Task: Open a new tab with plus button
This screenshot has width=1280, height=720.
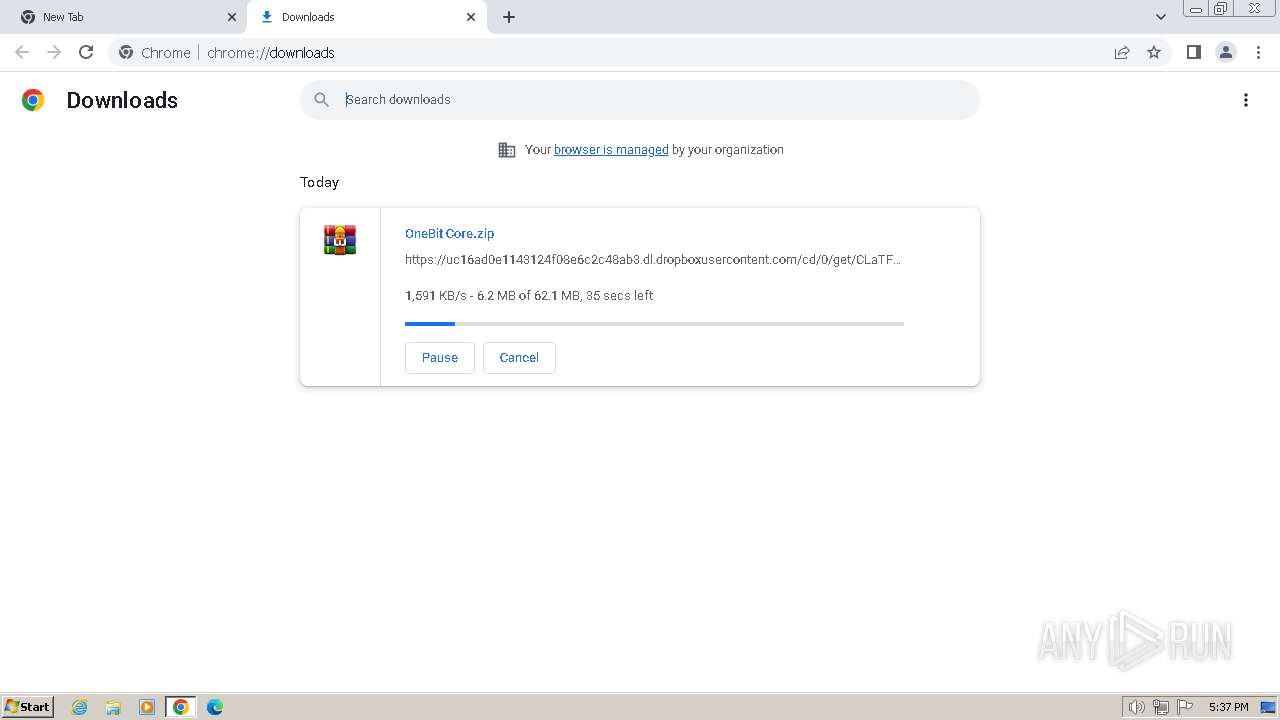Action: click(509, 17)
